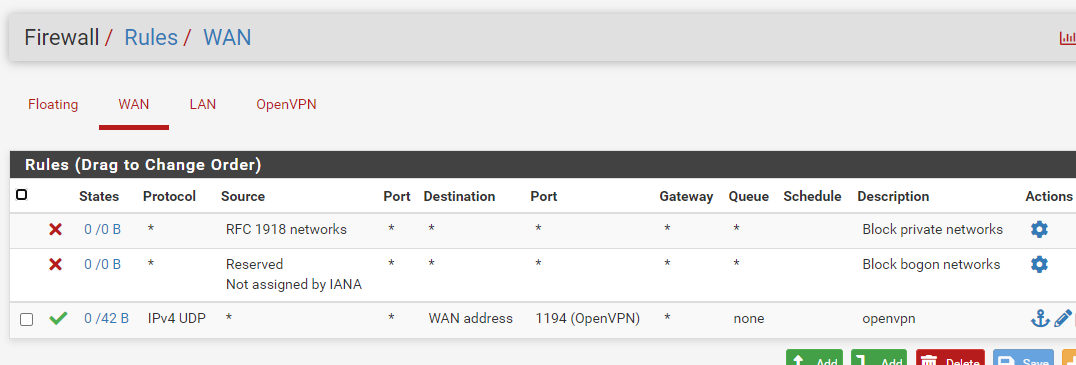Click green checkmark on openvpn rule
Screen dimensions: 1076x365
coord(58,318)
